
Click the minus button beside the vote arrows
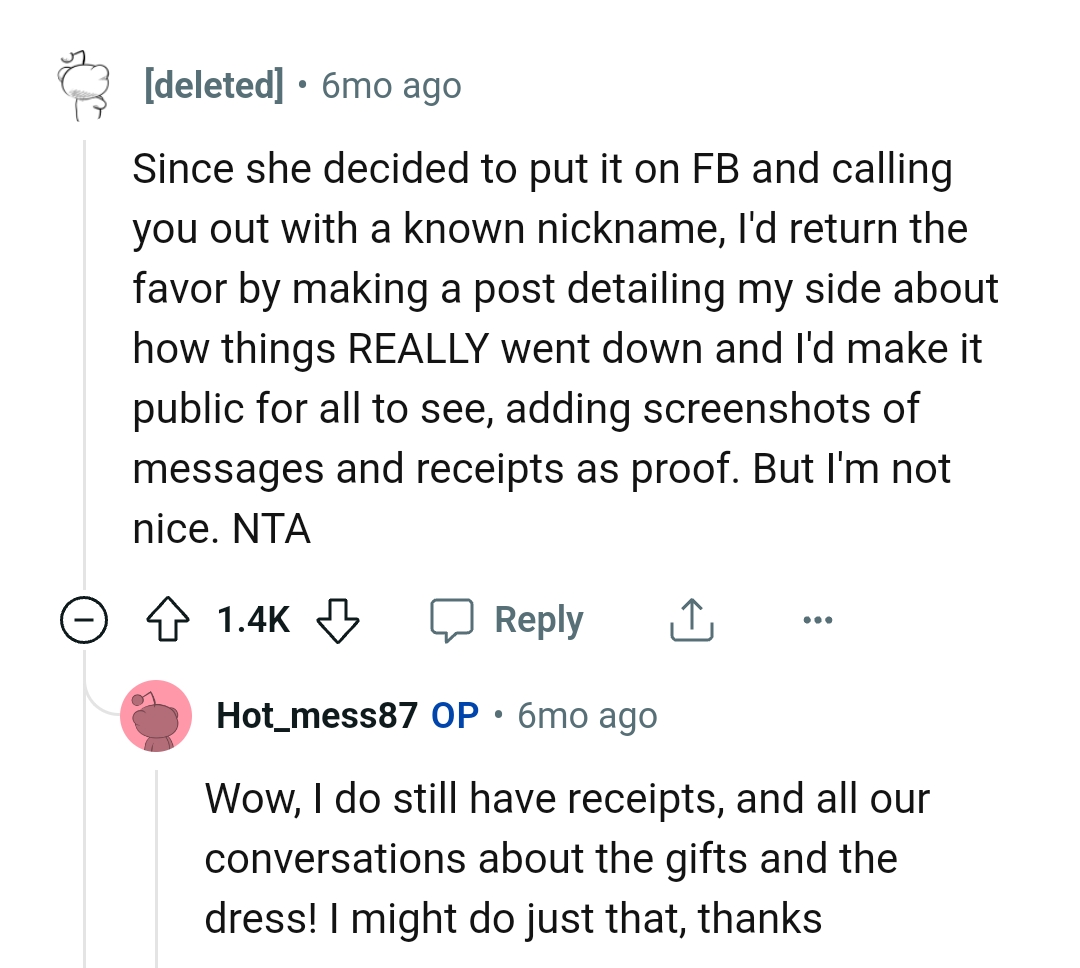(x=86, y=619)
